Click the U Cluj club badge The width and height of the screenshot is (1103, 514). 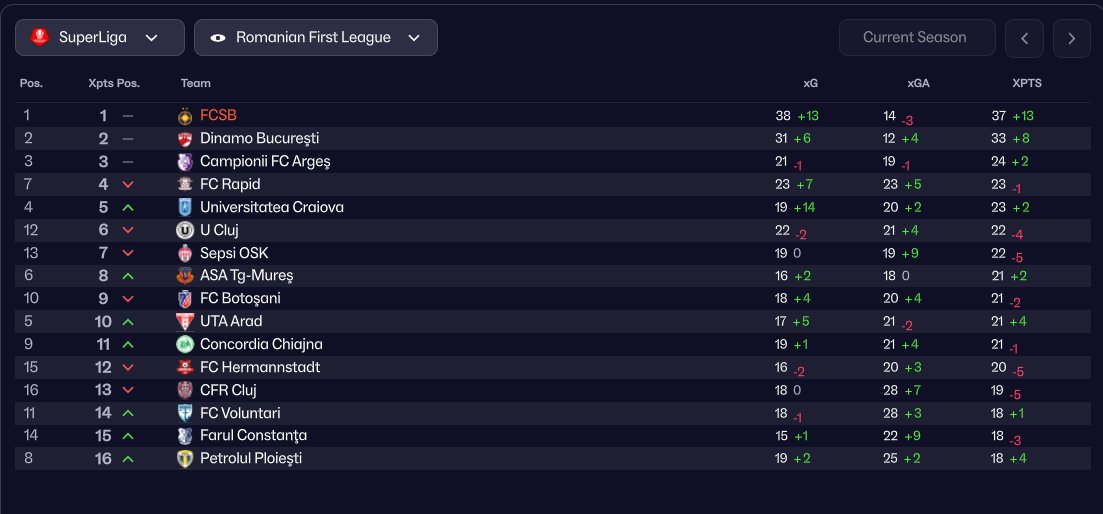pyautogui.click(x=184, y=231)
